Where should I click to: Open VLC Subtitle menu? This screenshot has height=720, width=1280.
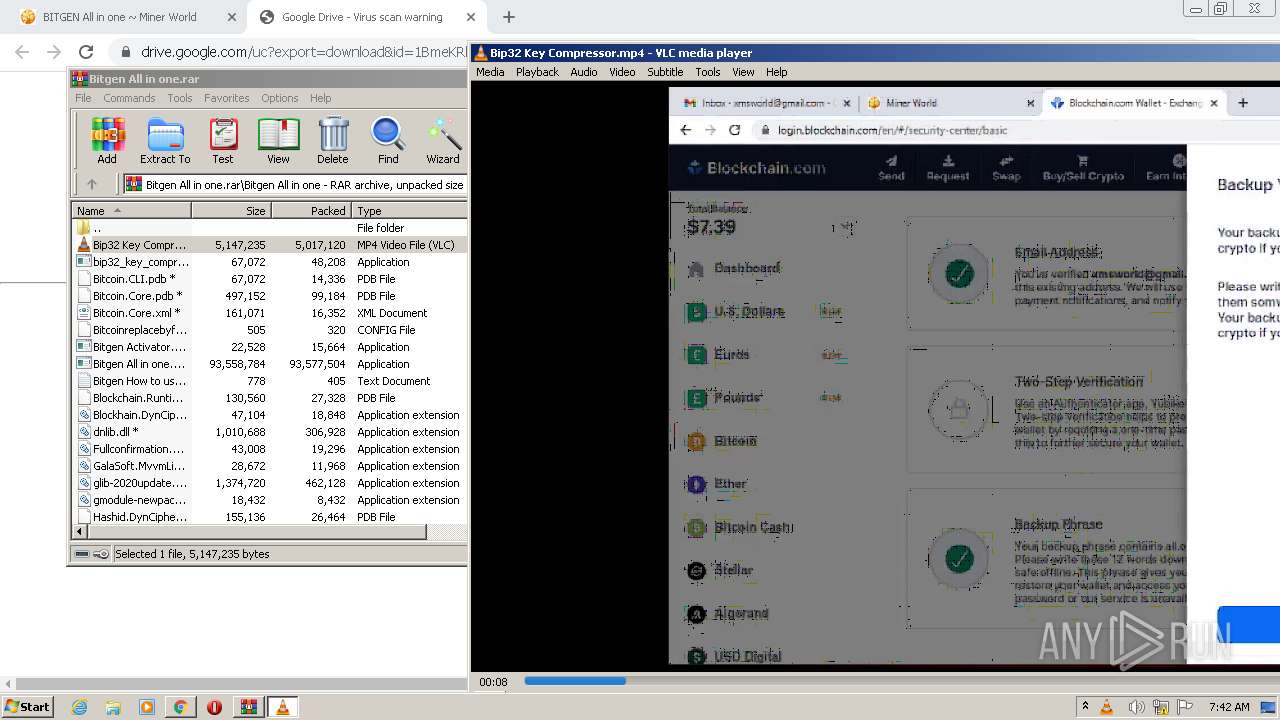(665, 72)
